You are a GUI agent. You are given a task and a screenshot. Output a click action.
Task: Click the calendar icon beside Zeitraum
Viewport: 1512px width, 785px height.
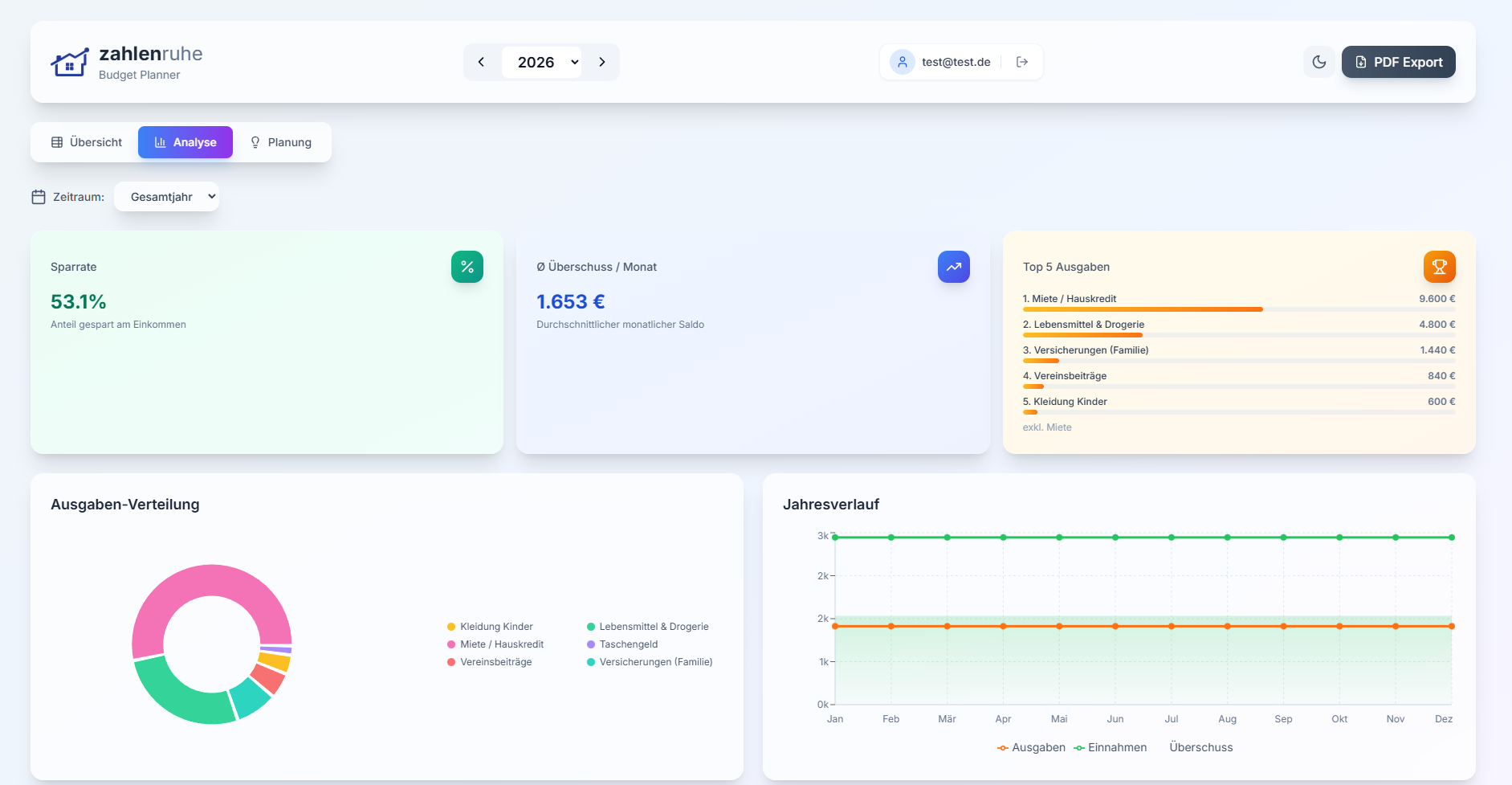coord(39,195)
